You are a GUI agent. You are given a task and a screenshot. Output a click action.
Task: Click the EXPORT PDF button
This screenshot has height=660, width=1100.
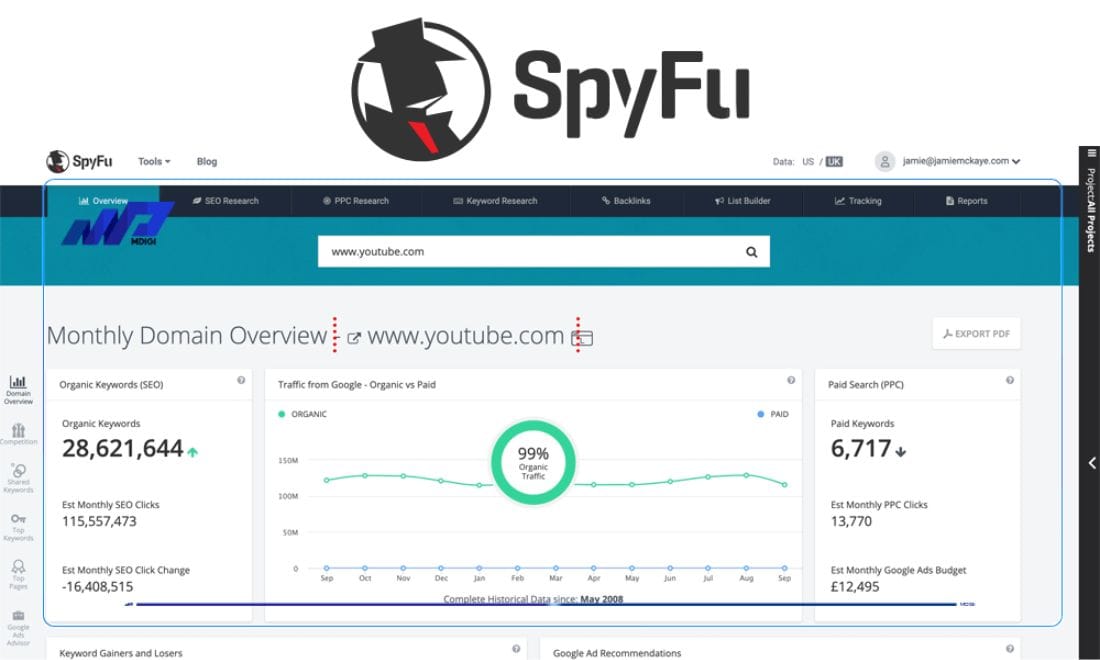[976, 334]
